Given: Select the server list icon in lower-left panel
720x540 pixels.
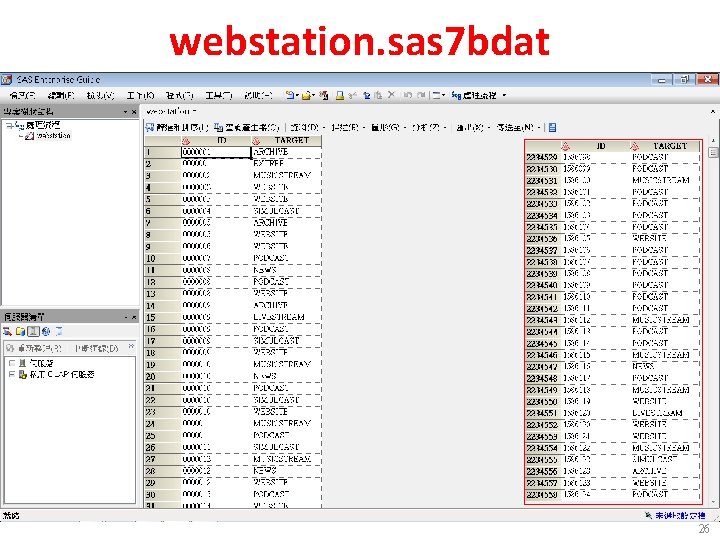Looking at the screenshot, I should pos(33,331).
